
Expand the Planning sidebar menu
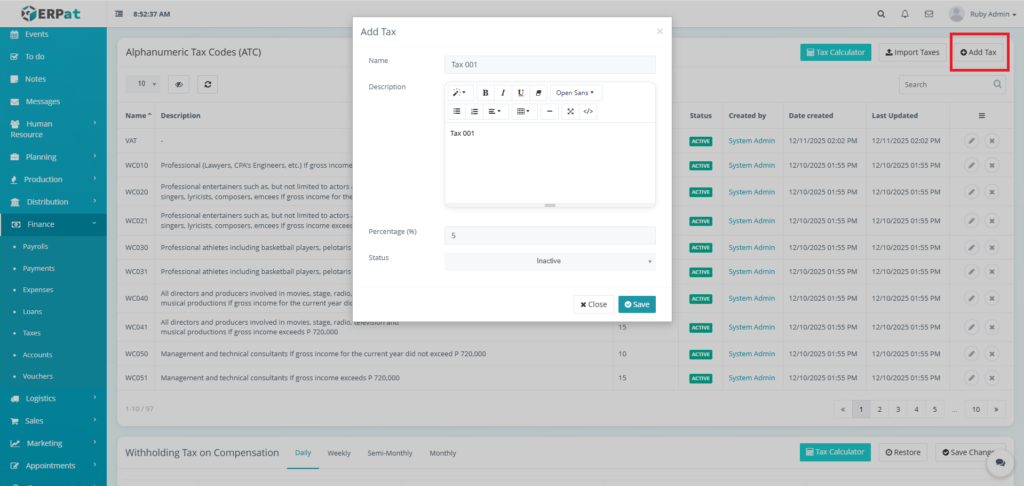tap(53, 157)
